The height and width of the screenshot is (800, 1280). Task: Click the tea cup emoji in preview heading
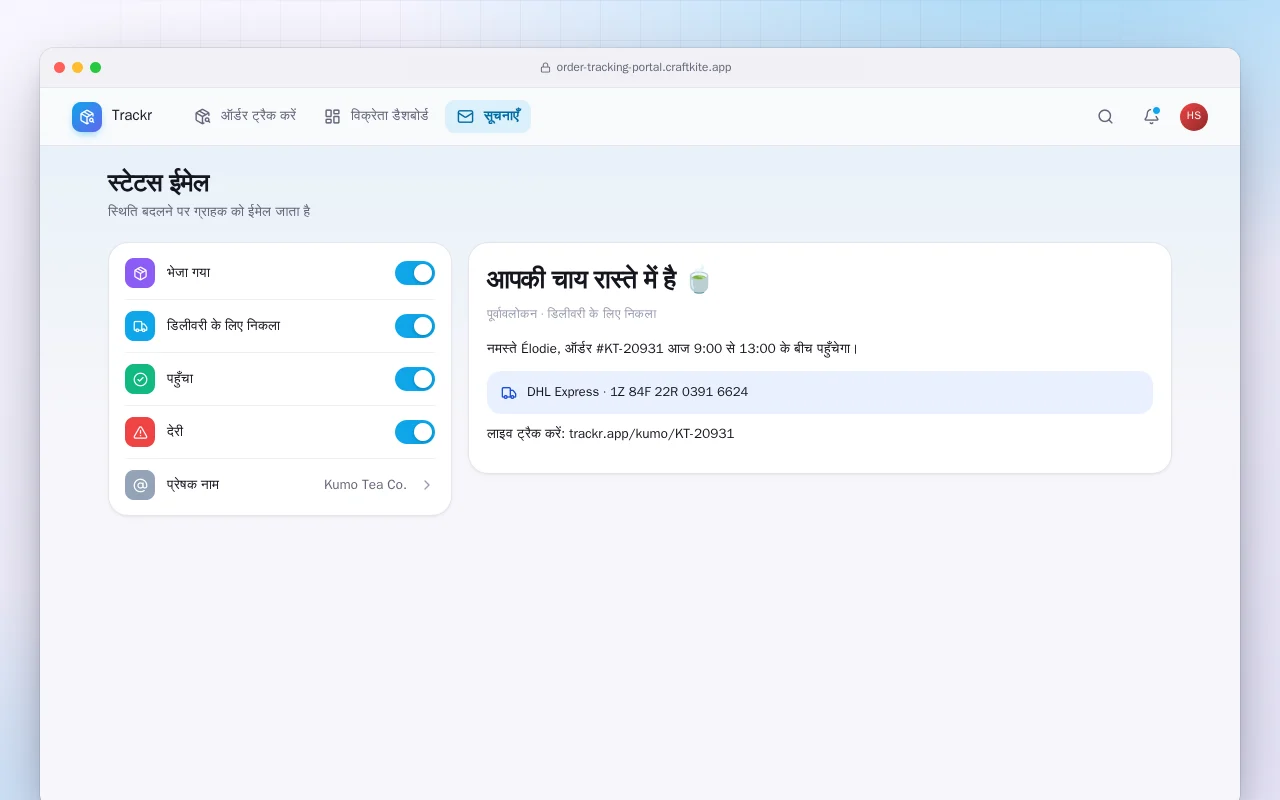pos(699,280)
